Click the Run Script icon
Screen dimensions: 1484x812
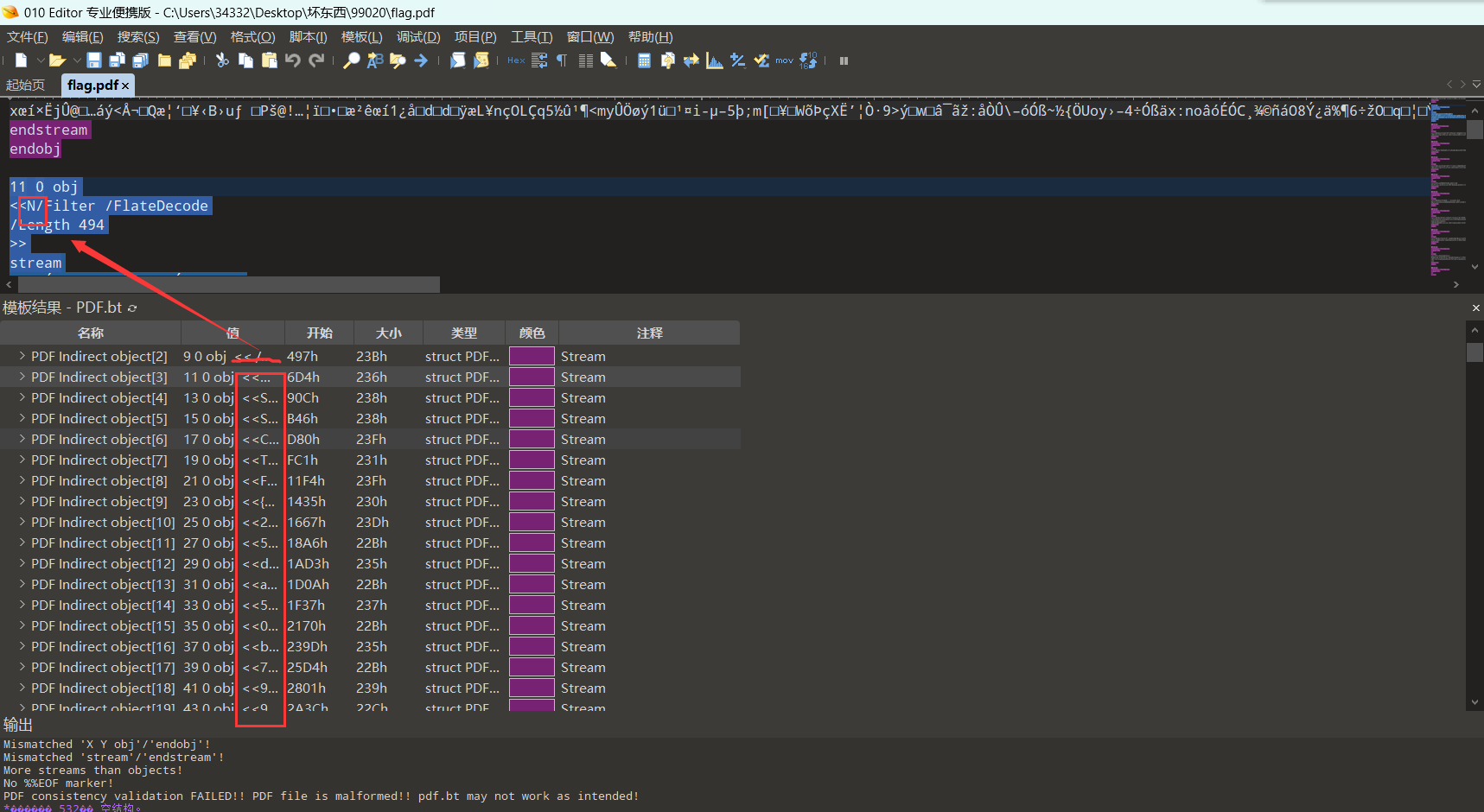(458, 60)
